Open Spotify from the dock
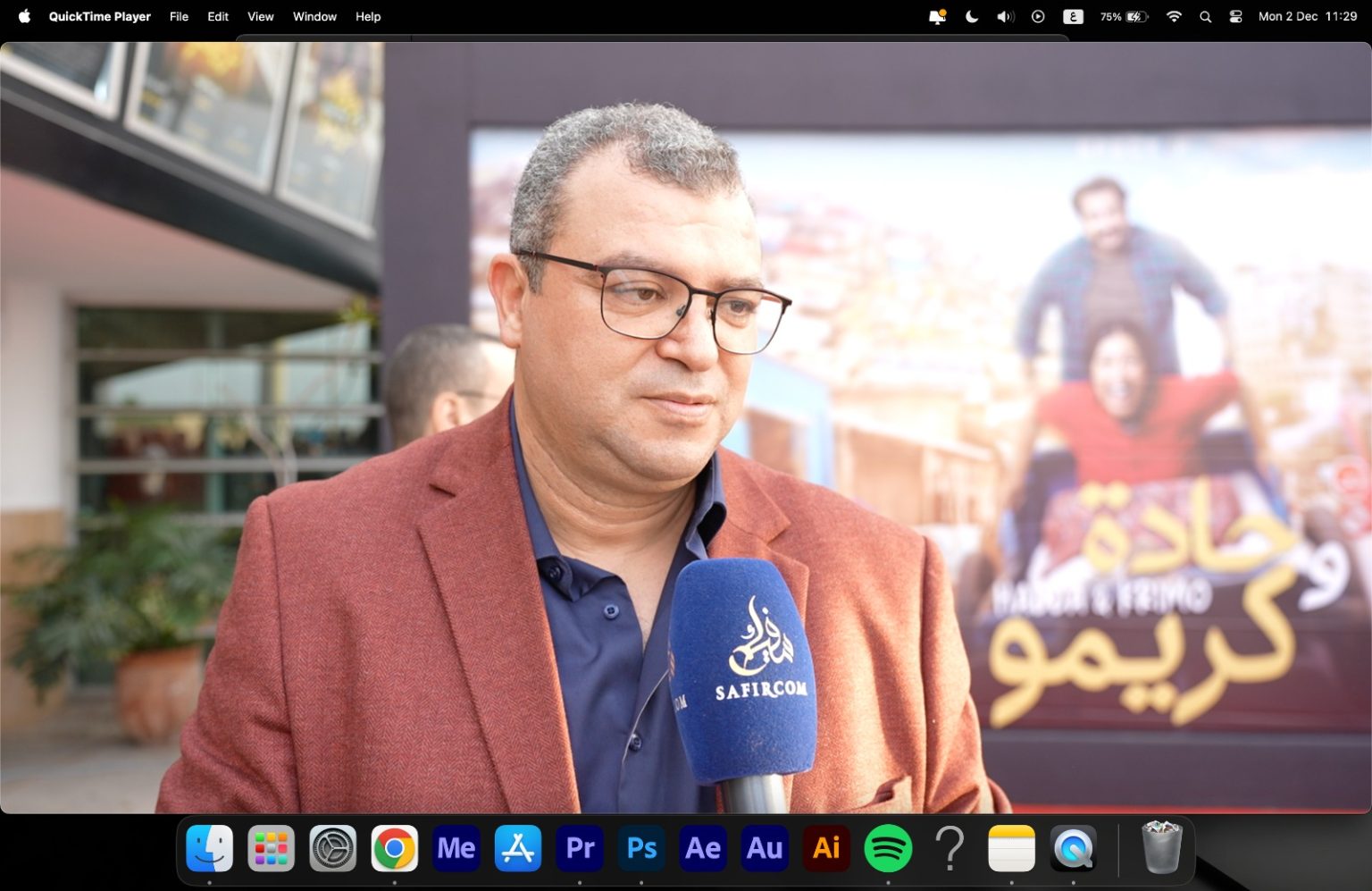The image size is (1372, 891). click(x=888, y=847)
